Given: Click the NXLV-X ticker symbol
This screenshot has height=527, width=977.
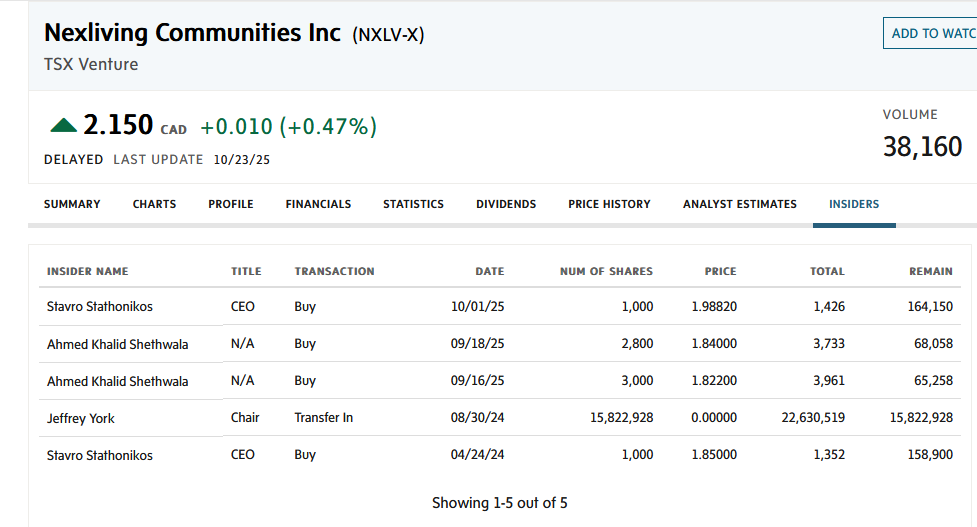Looking at the screenshot, I should (388, 35).
